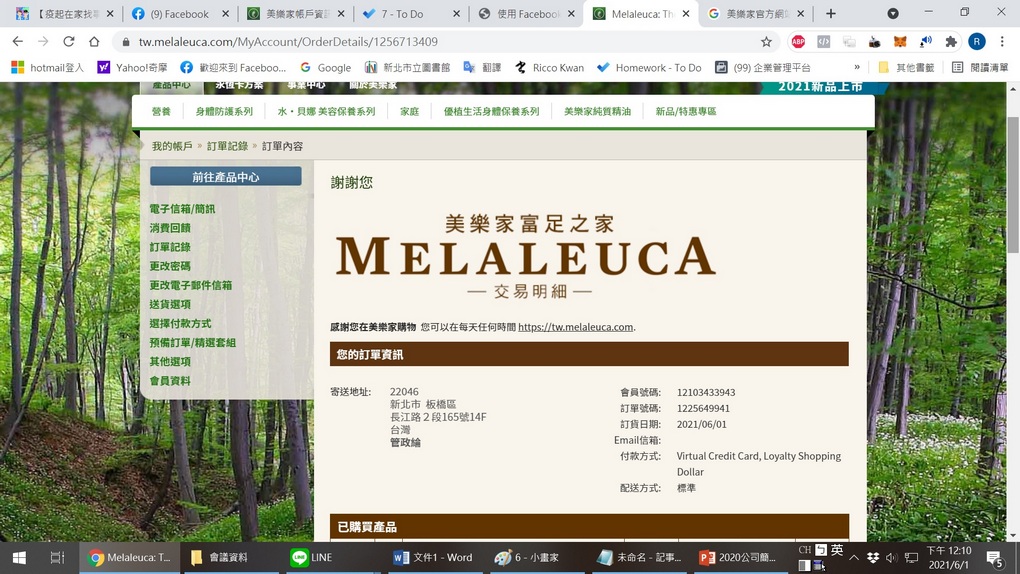The image size is (1020, 574).
Task: Open the browser home page icon
Action: pos(94,42)
